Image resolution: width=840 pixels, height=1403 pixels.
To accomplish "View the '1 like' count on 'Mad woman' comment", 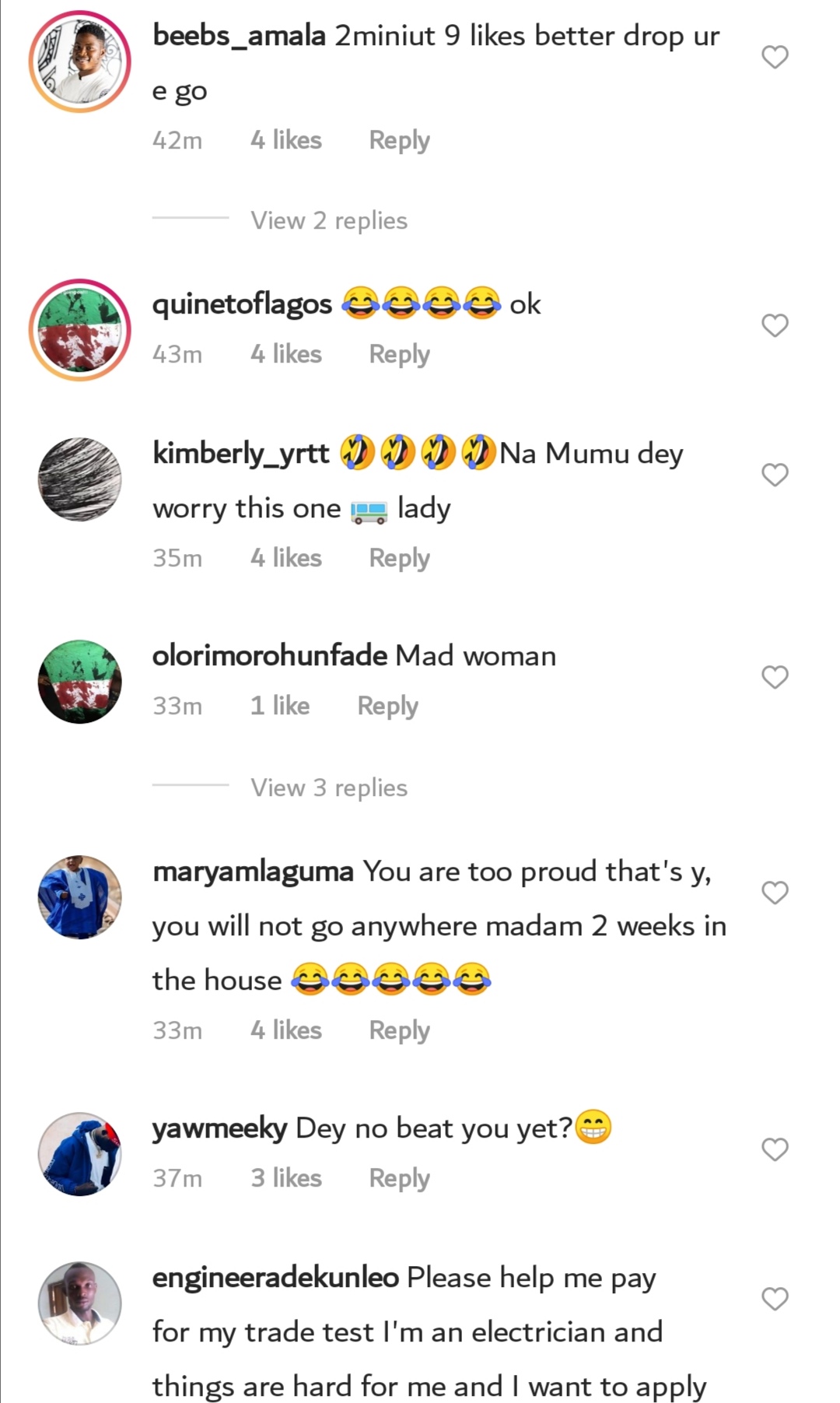I will click(x=280, y=706).
